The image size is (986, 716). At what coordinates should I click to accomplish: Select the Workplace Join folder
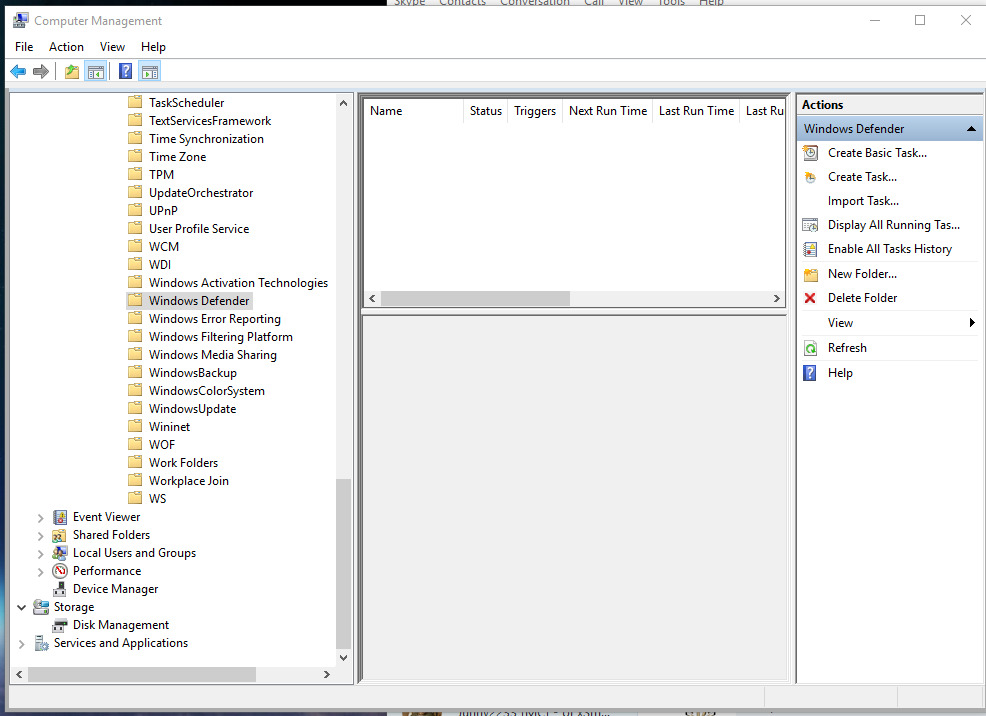tap(189, 481)
